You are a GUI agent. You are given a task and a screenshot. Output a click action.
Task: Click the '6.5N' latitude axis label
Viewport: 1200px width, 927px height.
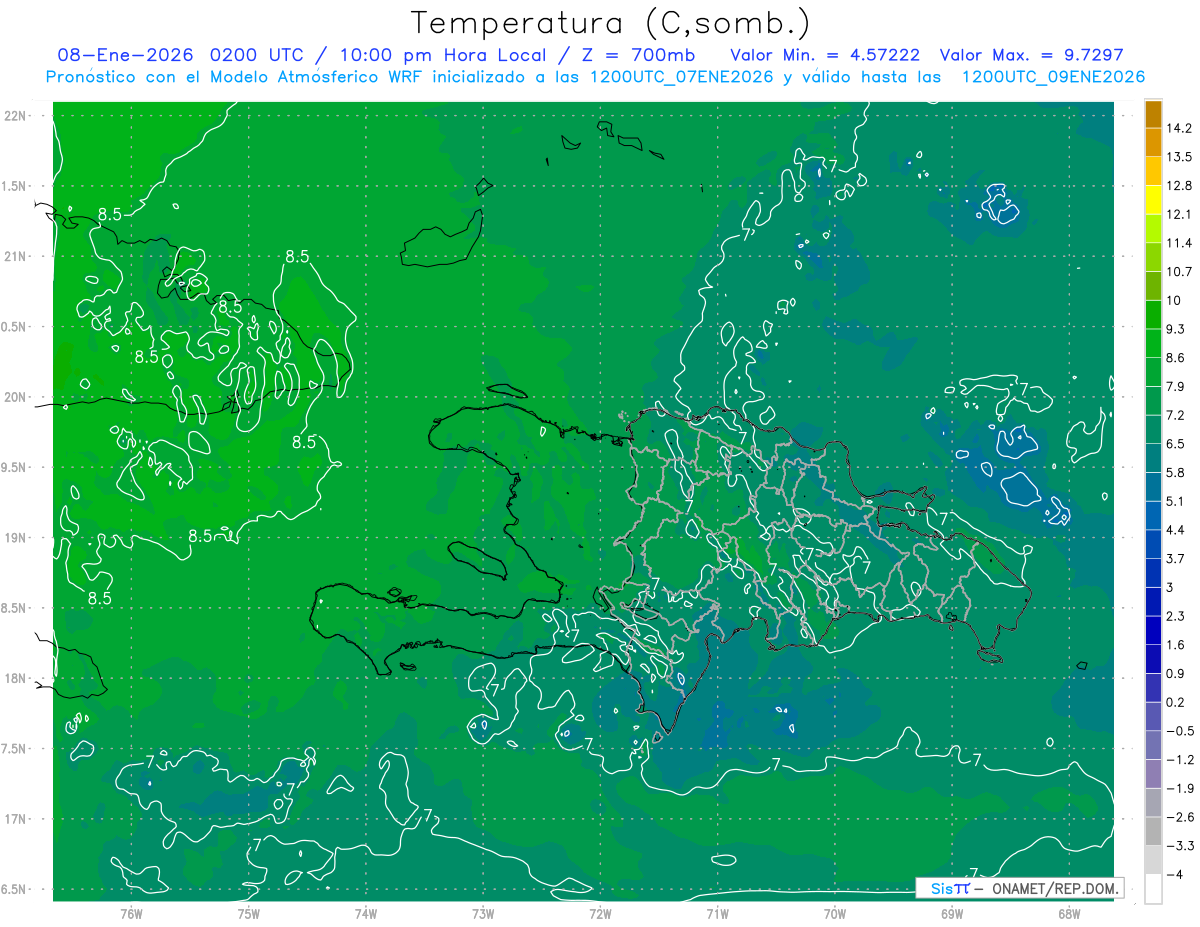pyautogui.click(x=14, y=890)
